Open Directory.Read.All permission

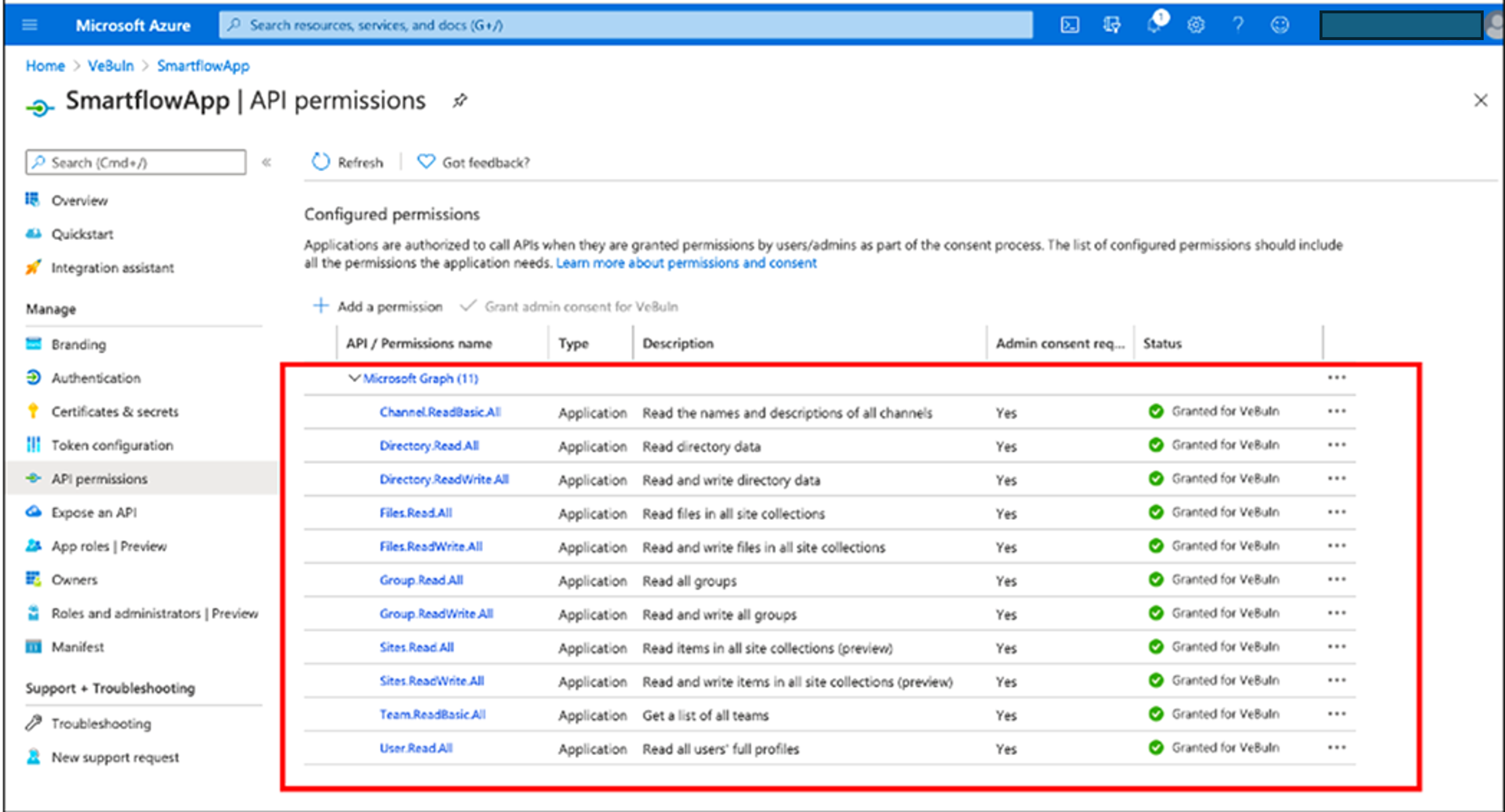click(429, 445)
